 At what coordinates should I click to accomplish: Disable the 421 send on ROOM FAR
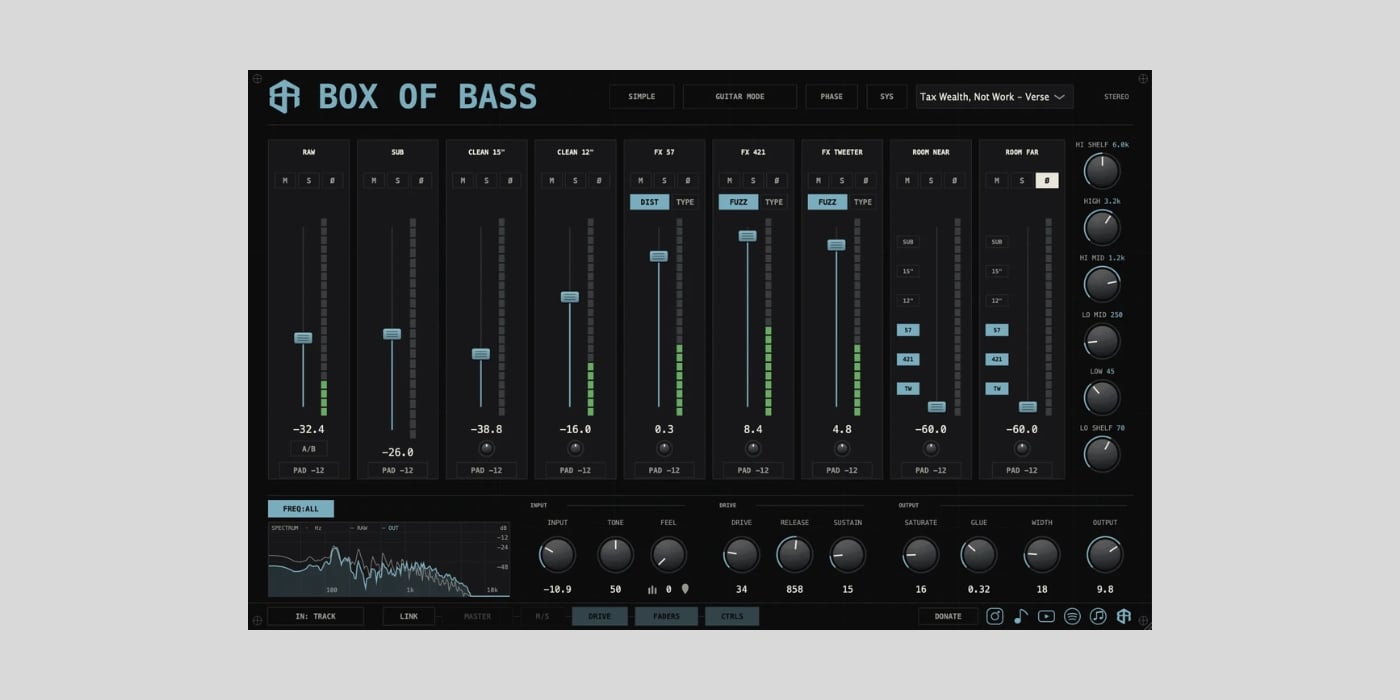tap(996, 359)
